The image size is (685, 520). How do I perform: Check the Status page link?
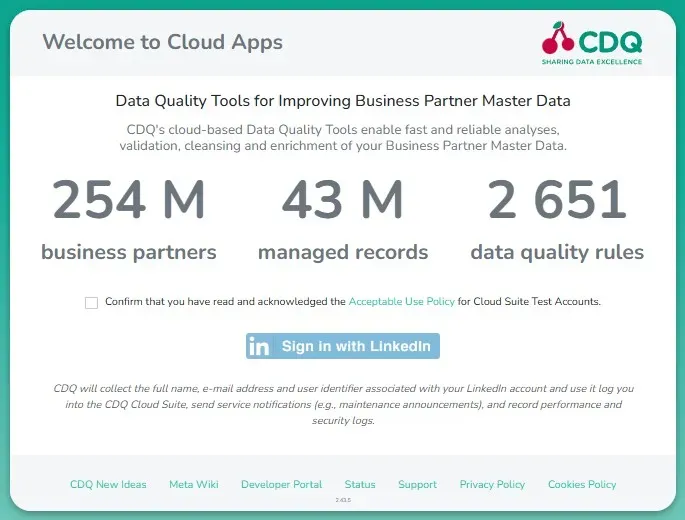(360, 484)
